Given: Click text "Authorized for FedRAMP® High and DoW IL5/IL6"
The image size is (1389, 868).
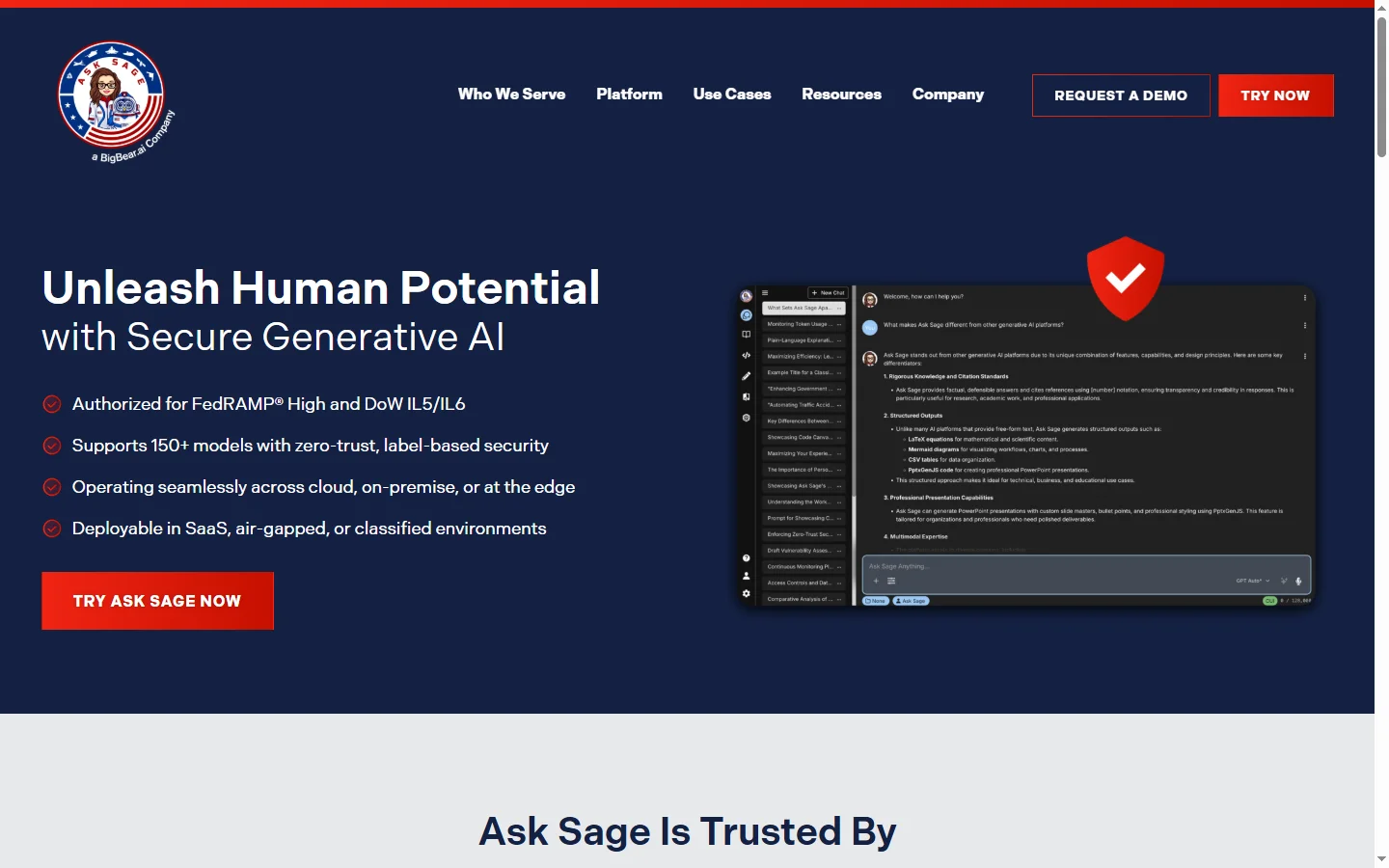Looking at the screenshot, I should coord(268,404).
